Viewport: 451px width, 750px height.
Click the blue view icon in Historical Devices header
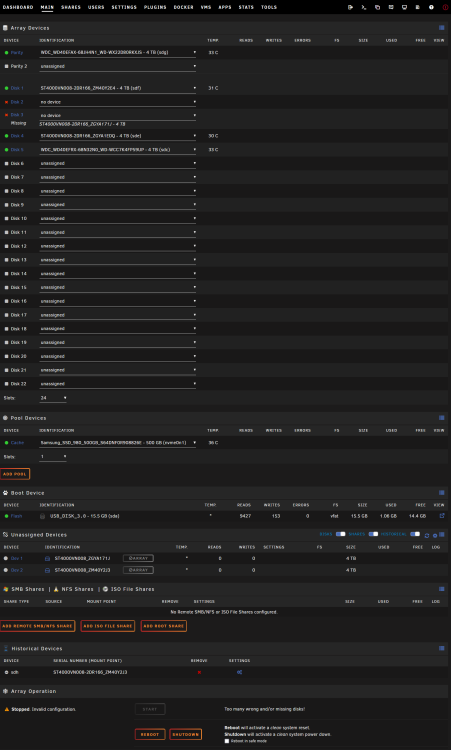tap(441, 648)
